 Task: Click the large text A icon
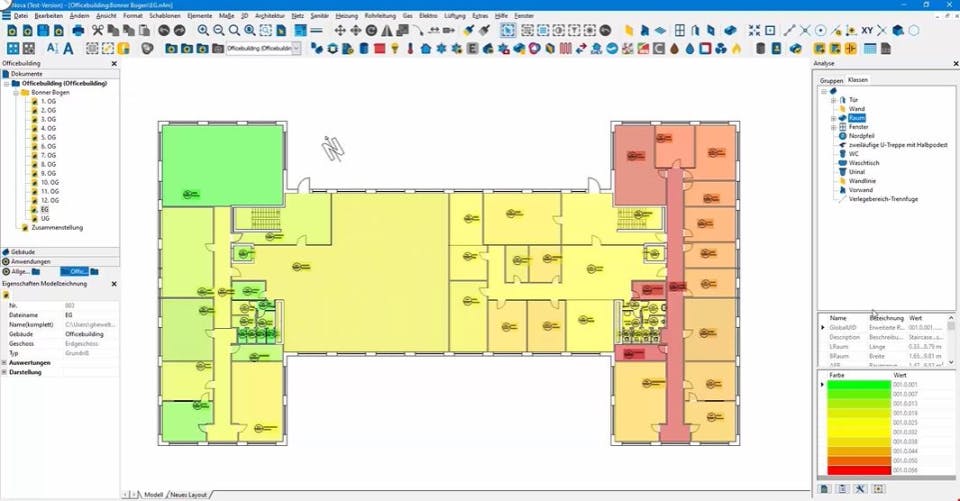(68, 48)
